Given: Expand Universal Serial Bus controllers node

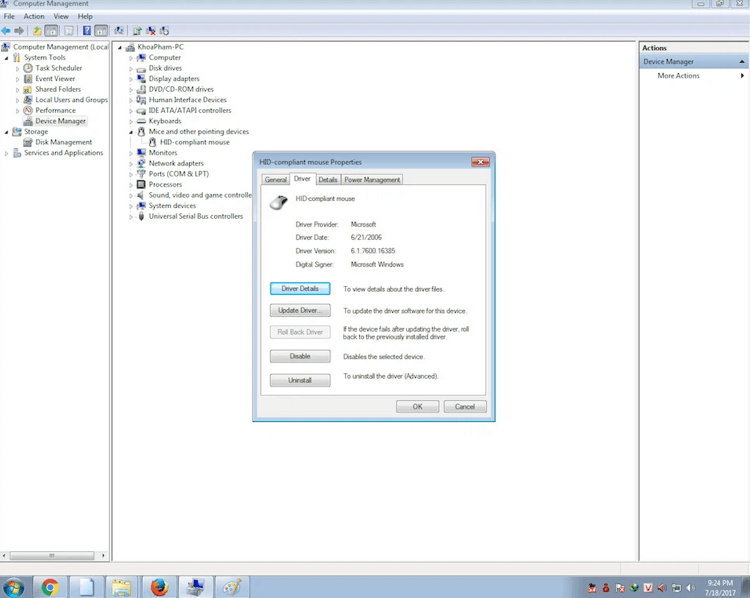Looking at the screenshot, I should (131, 217).
